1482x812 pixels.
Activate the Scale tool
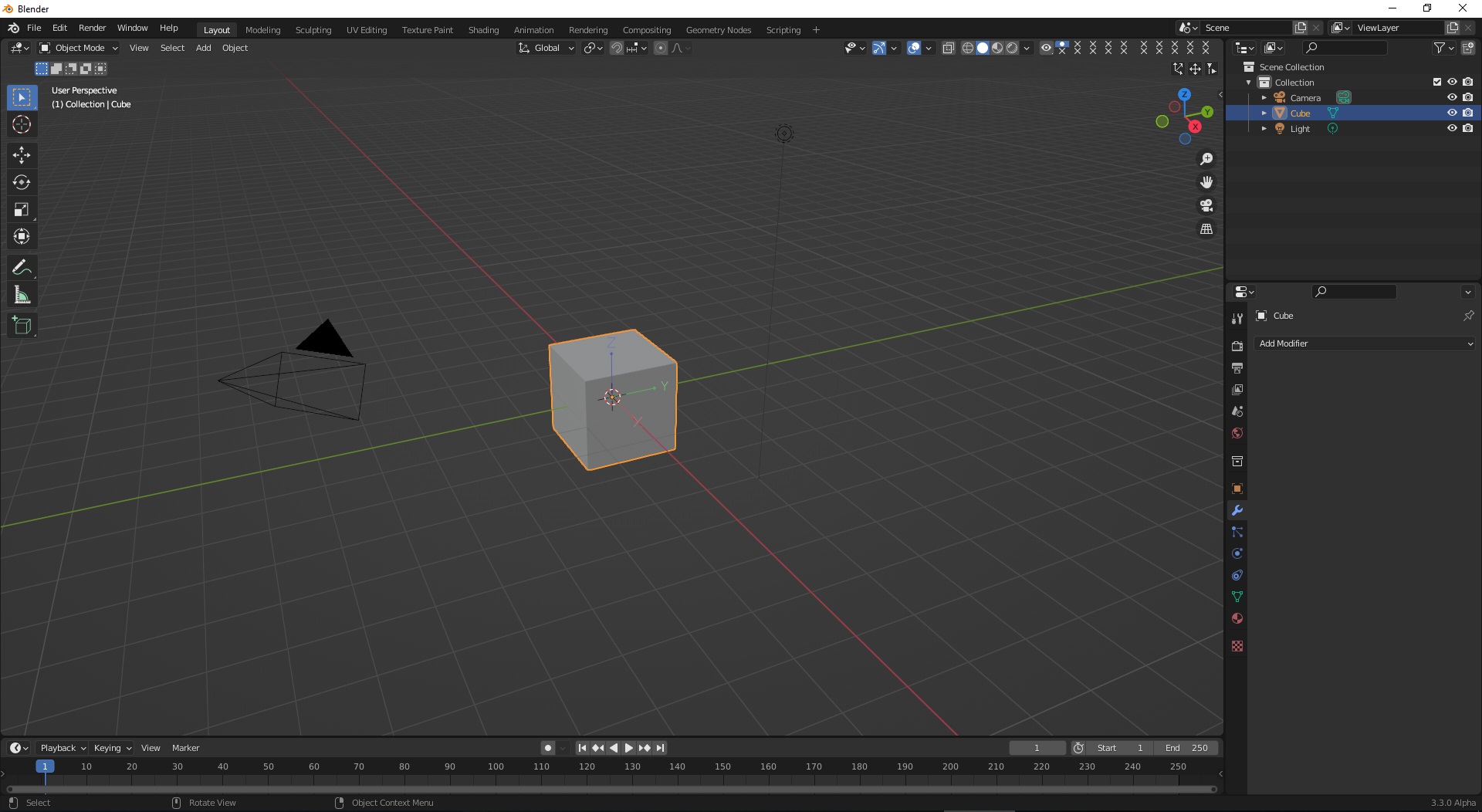click(22, 209)
